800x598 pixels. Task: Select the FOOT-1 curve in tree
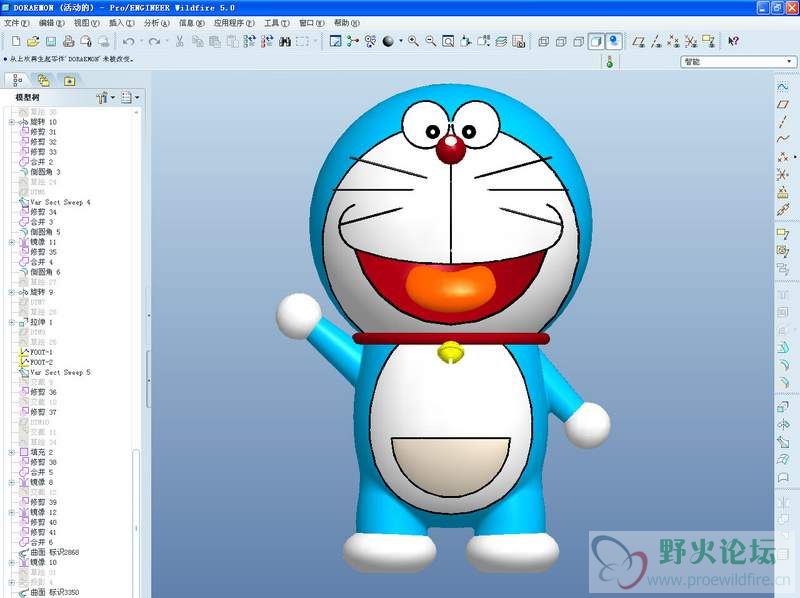coord(36,353)
